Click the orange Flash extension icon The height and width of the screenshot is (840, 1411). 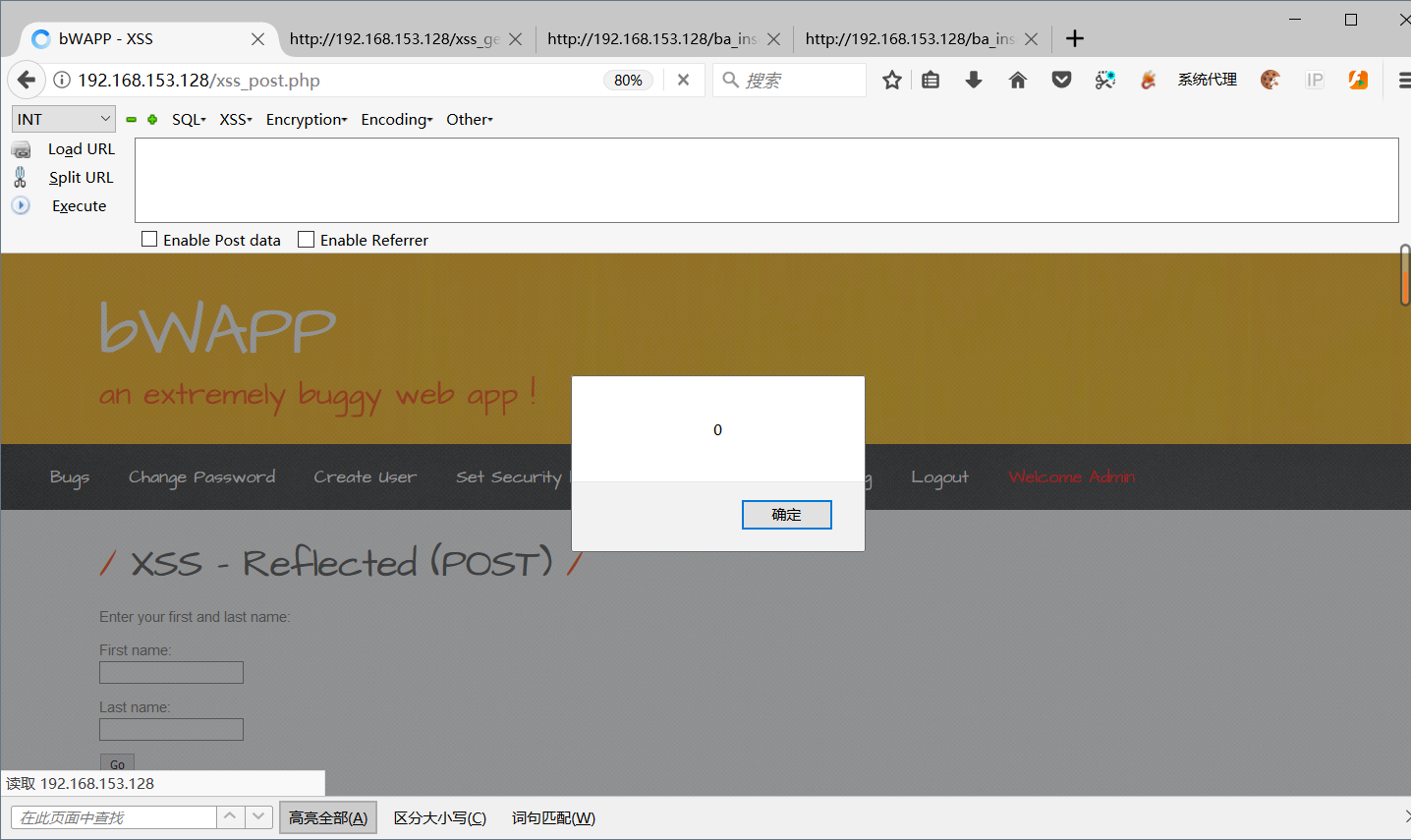pos(1358,80)
